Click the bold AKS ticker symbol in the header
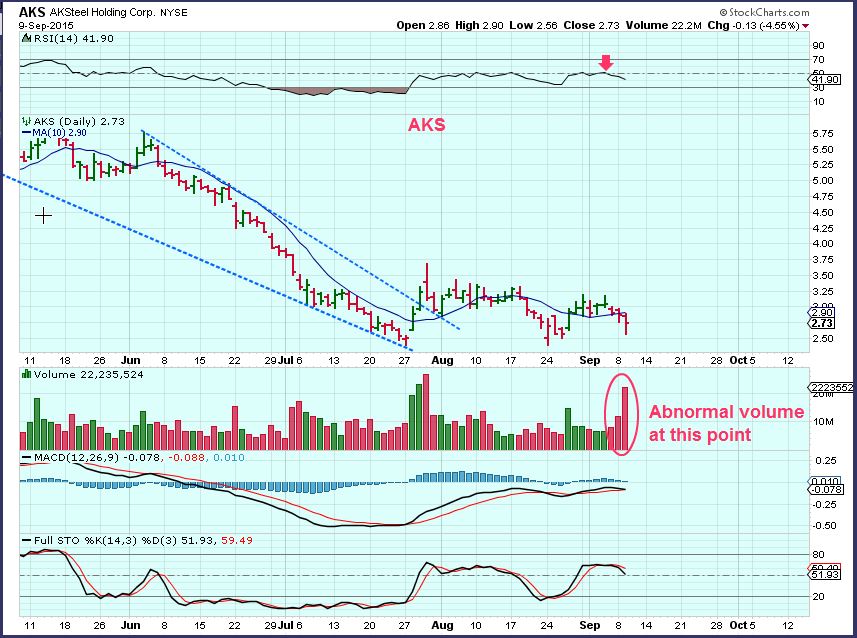 (32, 13)
